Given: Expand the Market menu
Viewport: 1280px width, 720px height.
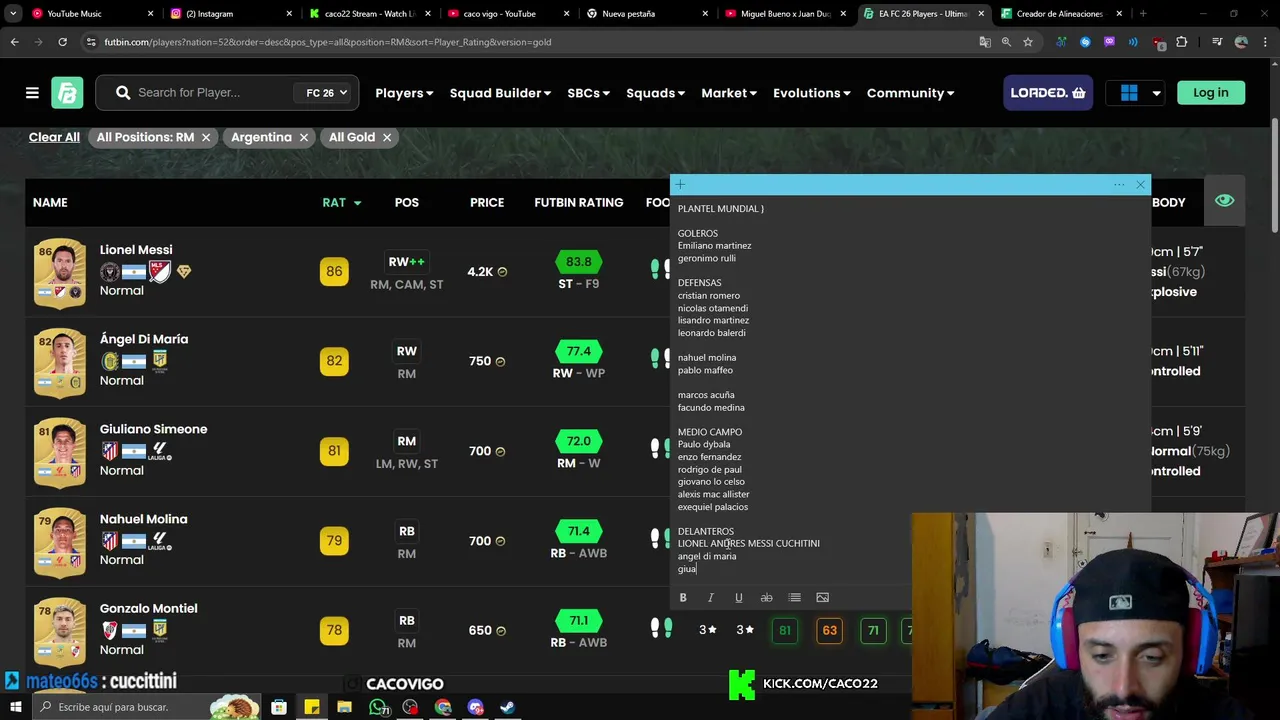Looking at the screenshot, I should click(x=729, y=93).
